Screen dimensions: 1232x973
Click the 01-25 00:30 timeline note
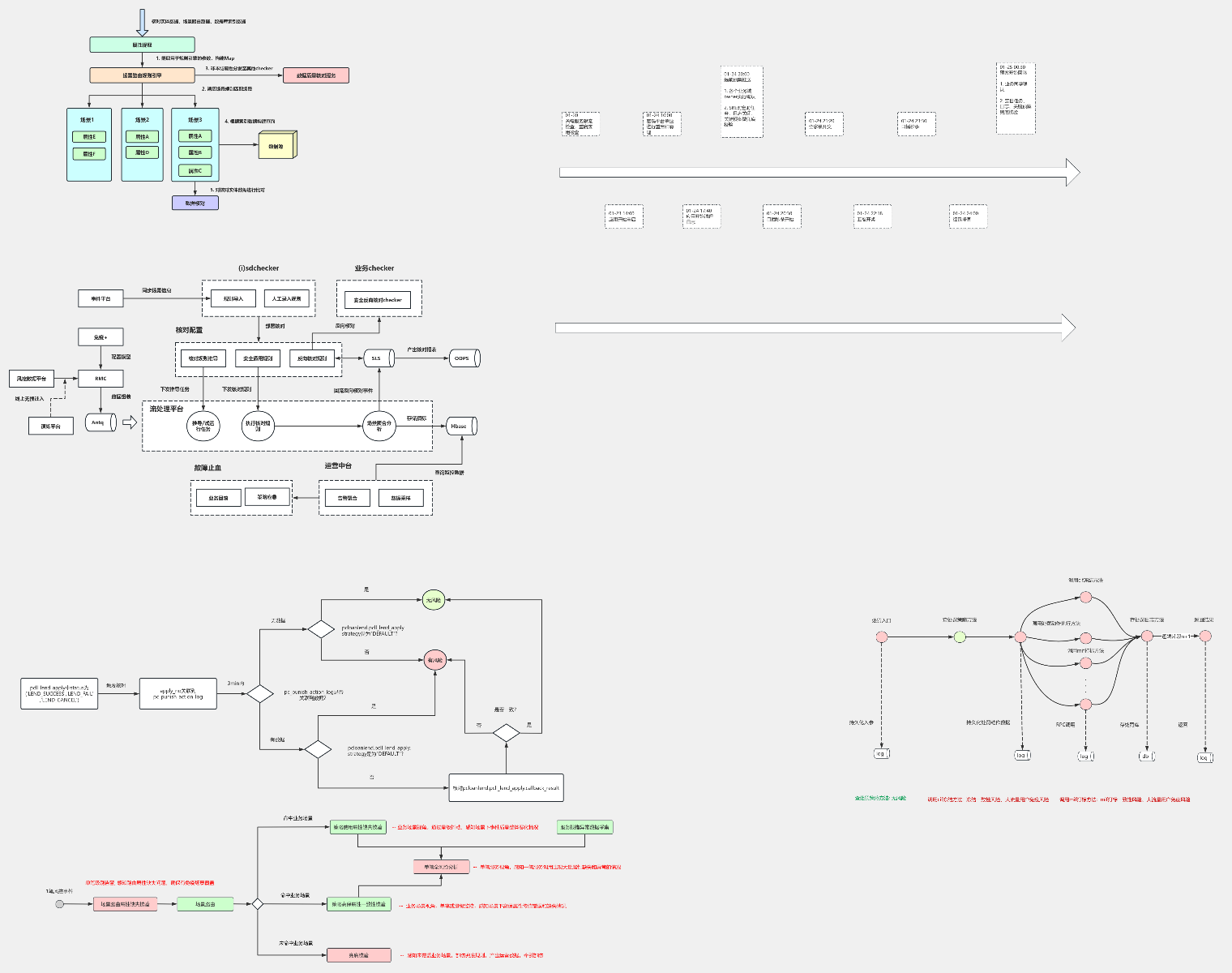click(x=1016, y=99)
